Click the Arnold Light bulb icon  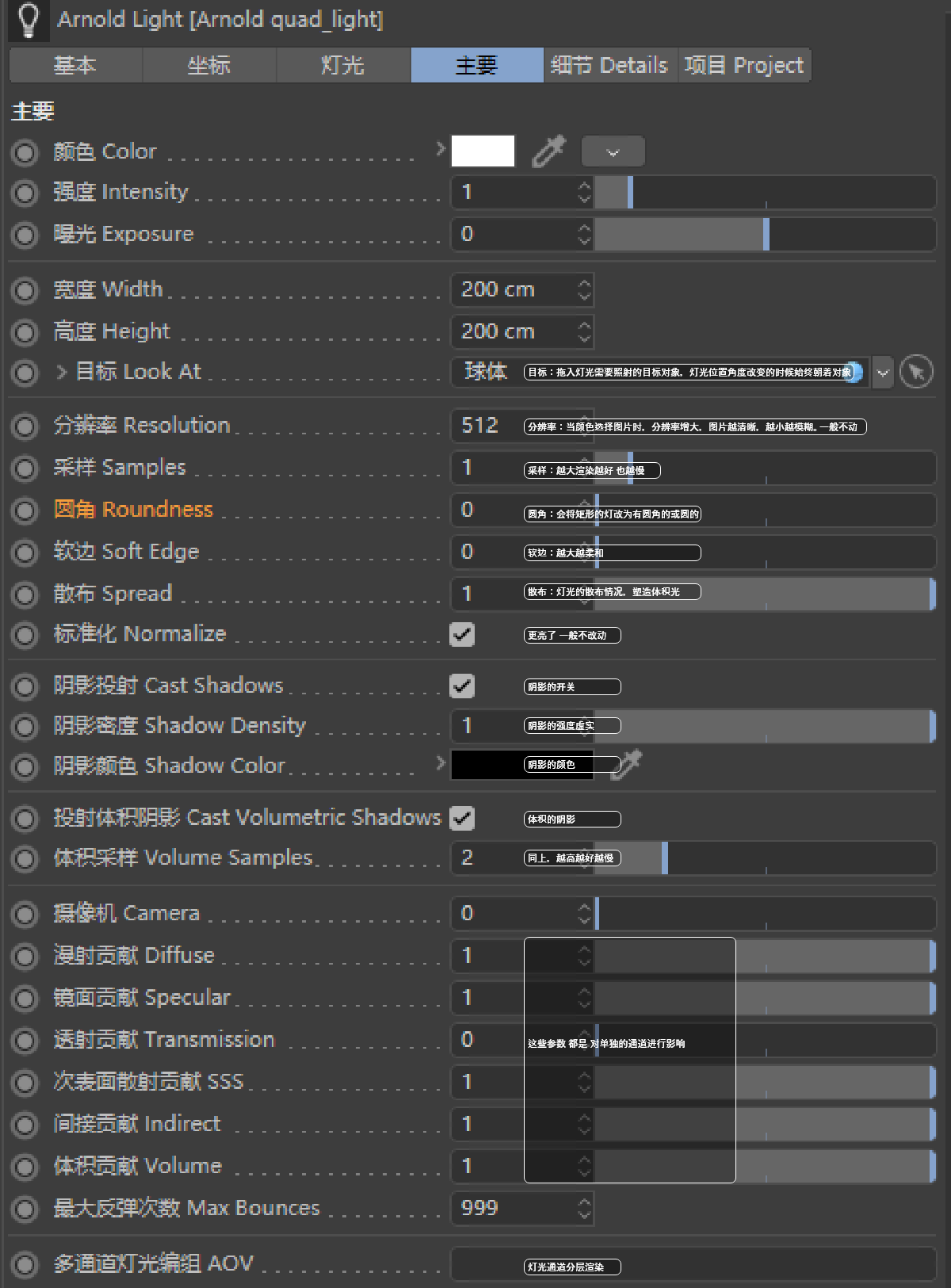(x=29, y=20)
